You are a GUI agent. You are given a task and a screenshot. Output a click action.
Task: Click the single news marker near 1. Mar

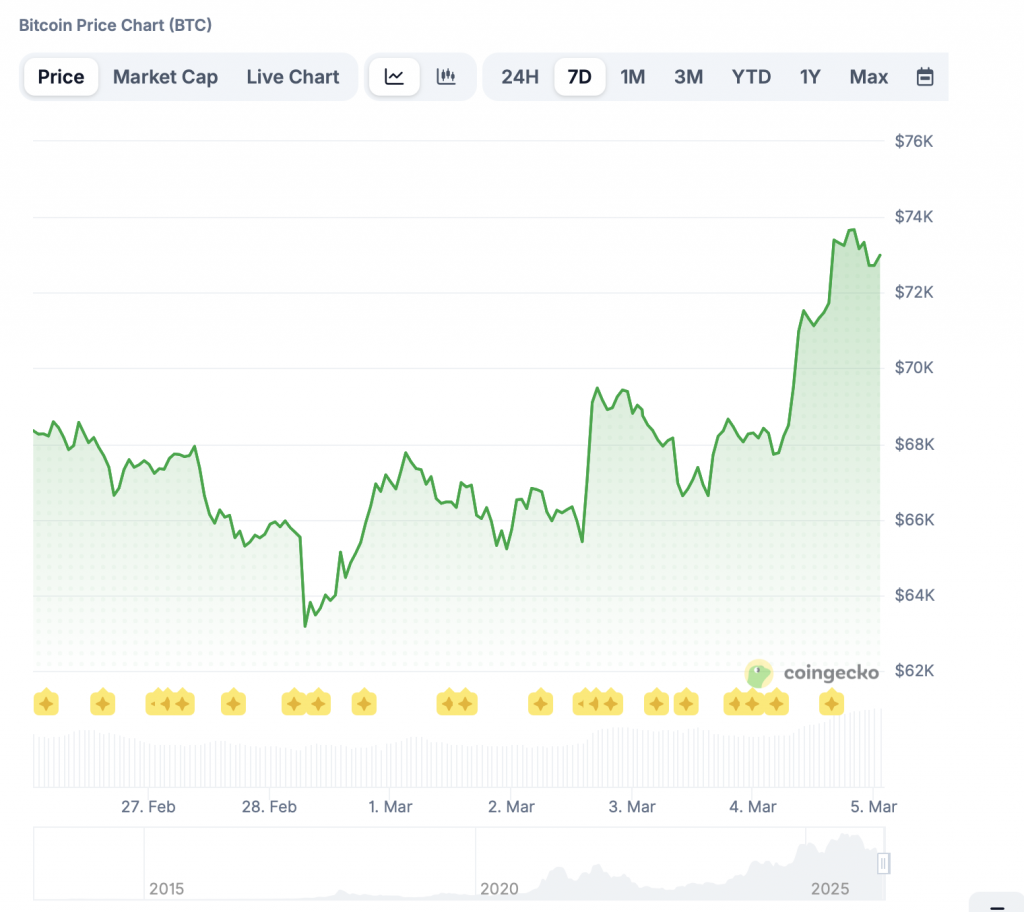click(364, 703)
